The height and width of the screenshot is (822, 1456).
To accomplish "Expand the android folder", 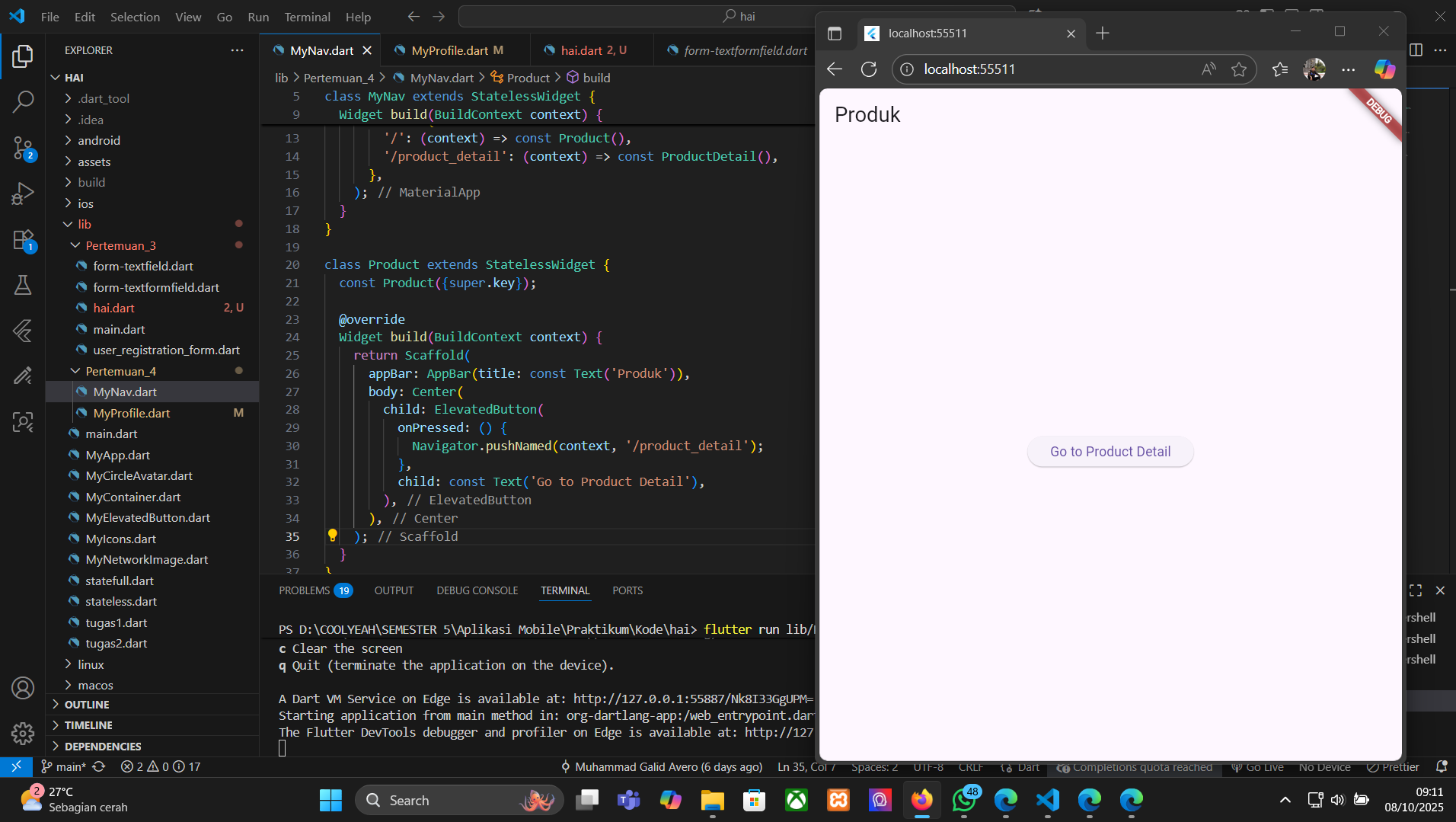I will [x=99, y=140].
